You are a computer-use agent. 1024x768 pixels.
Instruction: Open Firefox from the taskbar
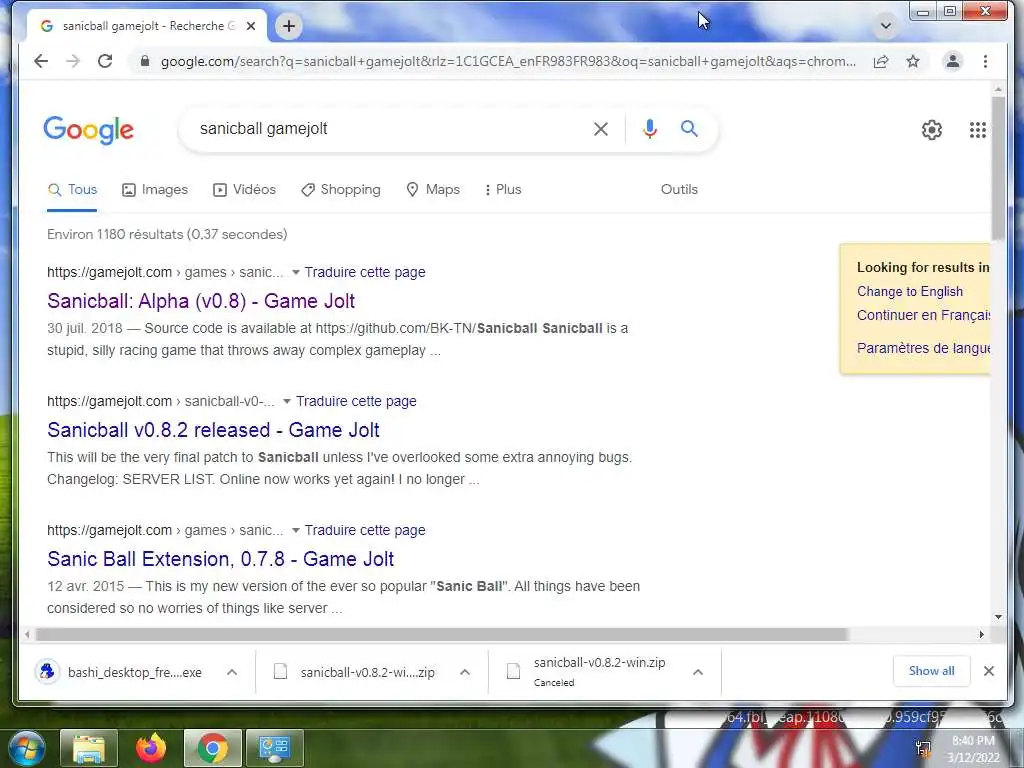point(151,748)
